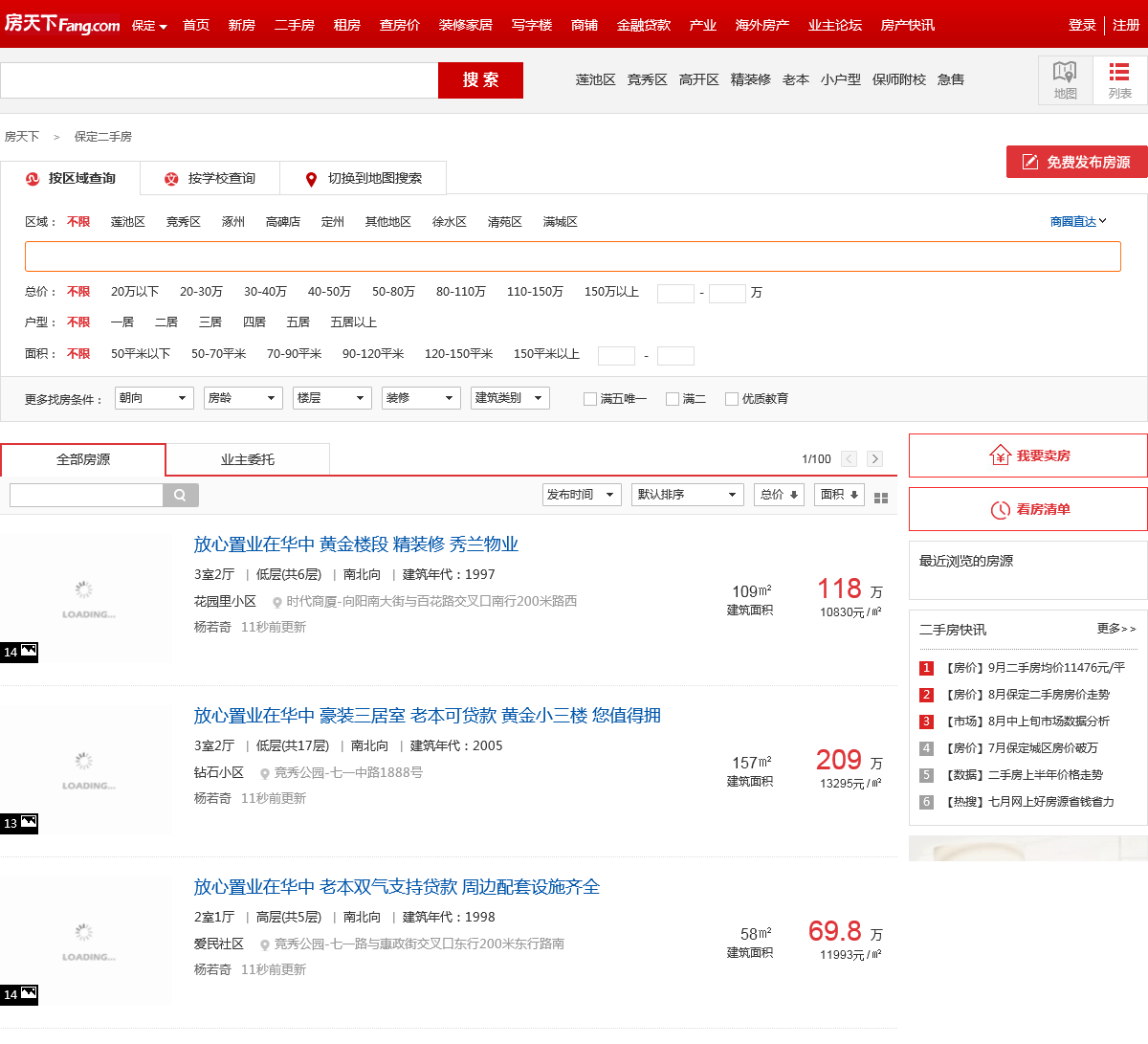Open 钻石小区 community link

218,772
